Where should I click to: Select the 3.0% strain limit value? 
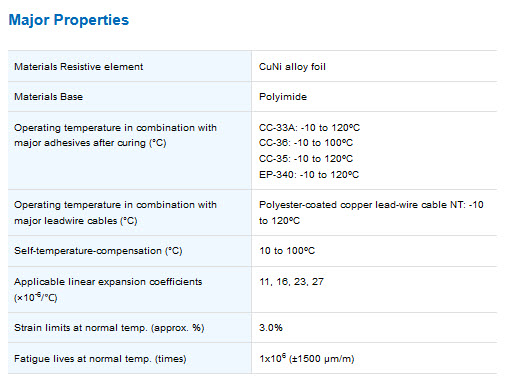point(271,328)
